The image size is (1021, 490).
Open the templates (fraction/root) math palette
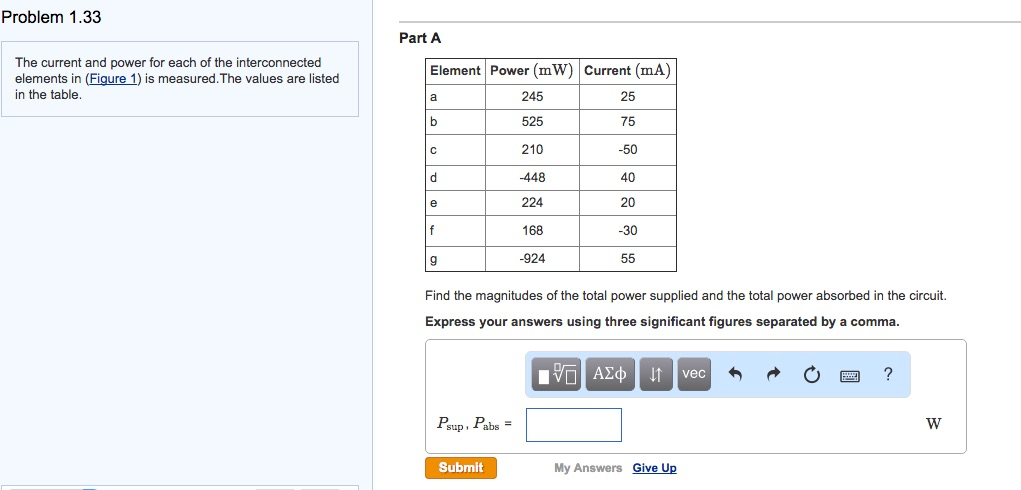(557, 374)
